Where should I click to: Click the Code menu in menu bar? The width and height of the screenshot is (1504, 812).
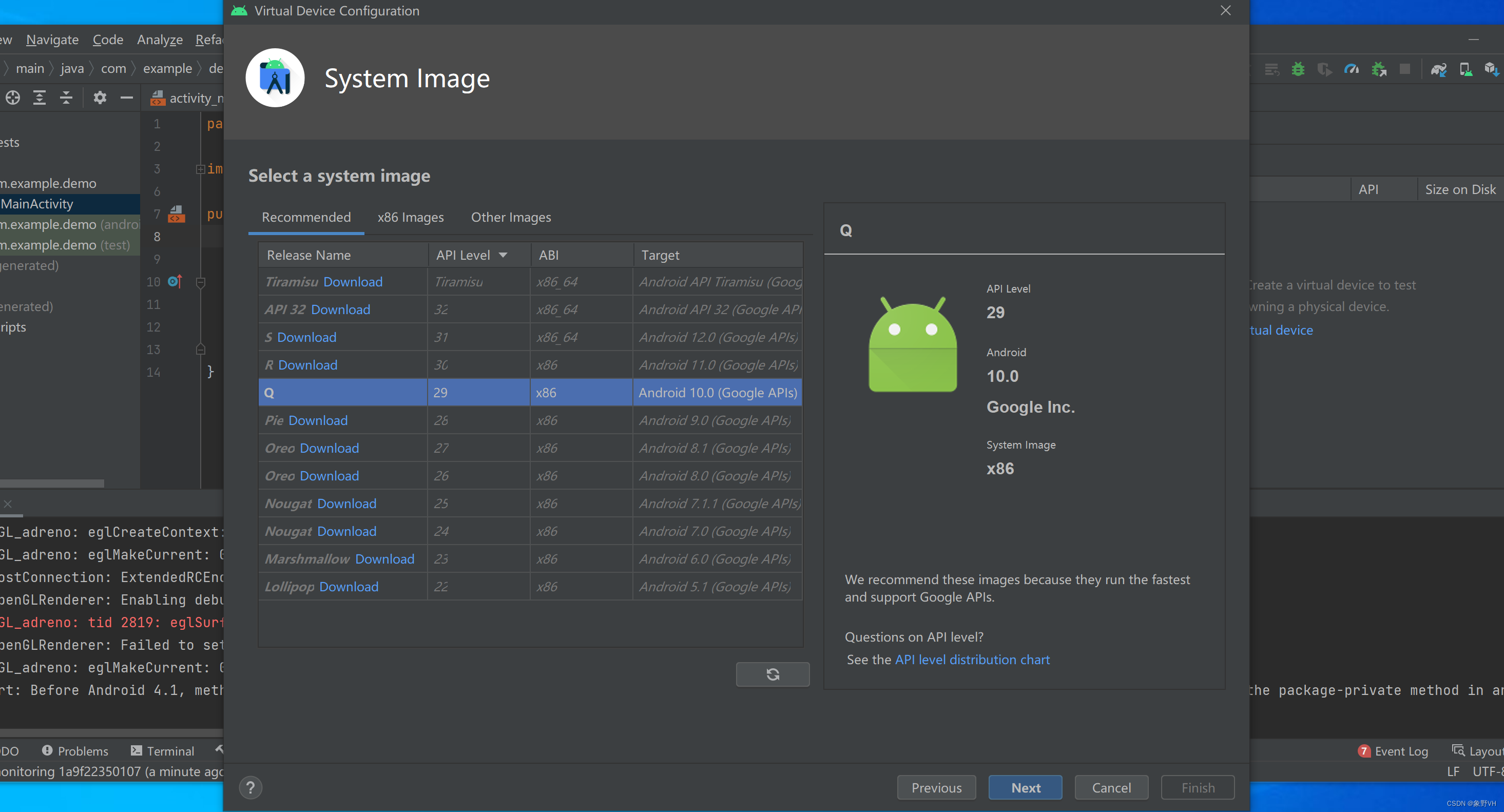coord(106,39)
